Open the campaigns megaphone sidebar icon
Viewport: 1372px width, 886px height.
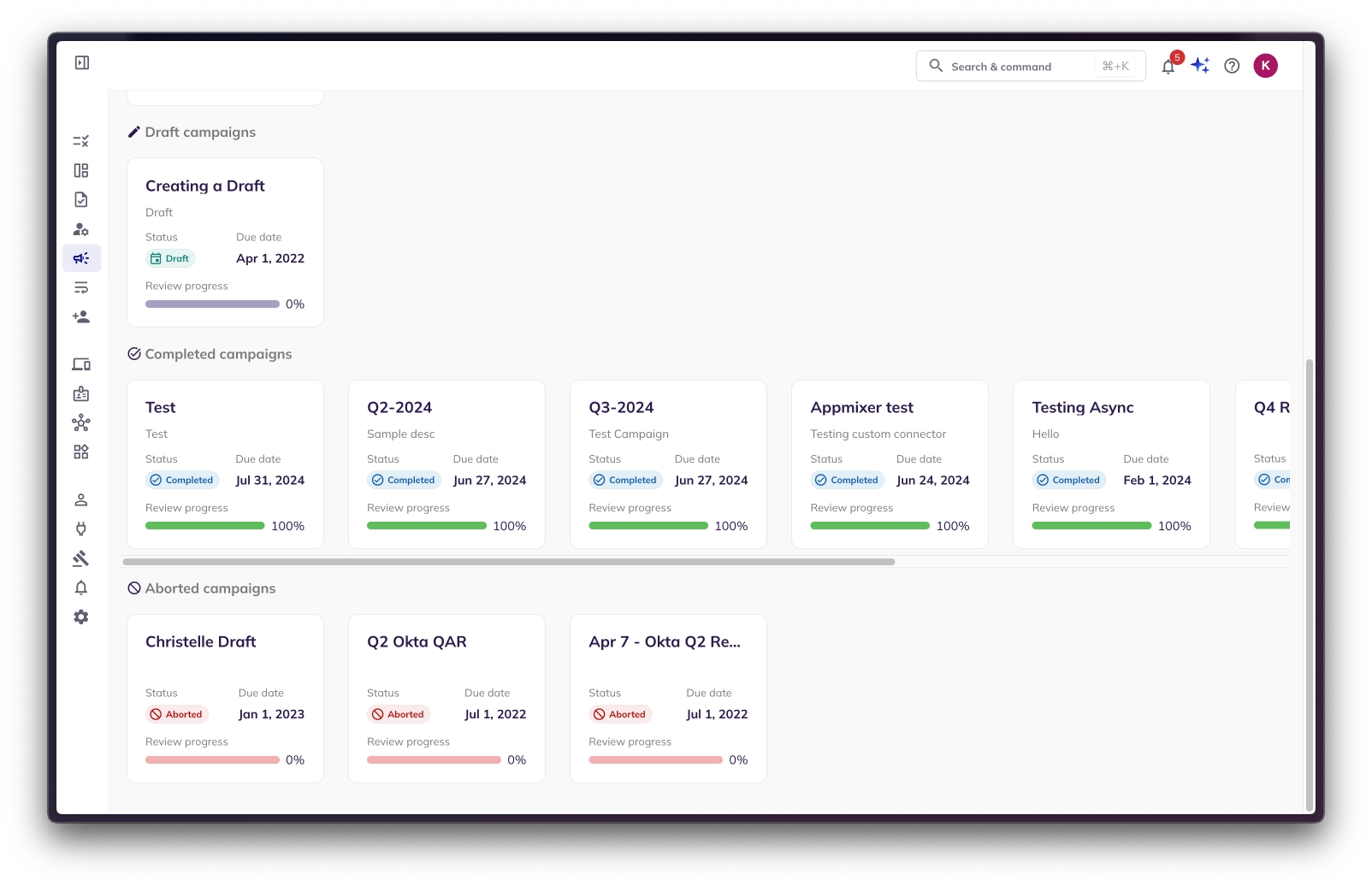click(x=81, y=258)
